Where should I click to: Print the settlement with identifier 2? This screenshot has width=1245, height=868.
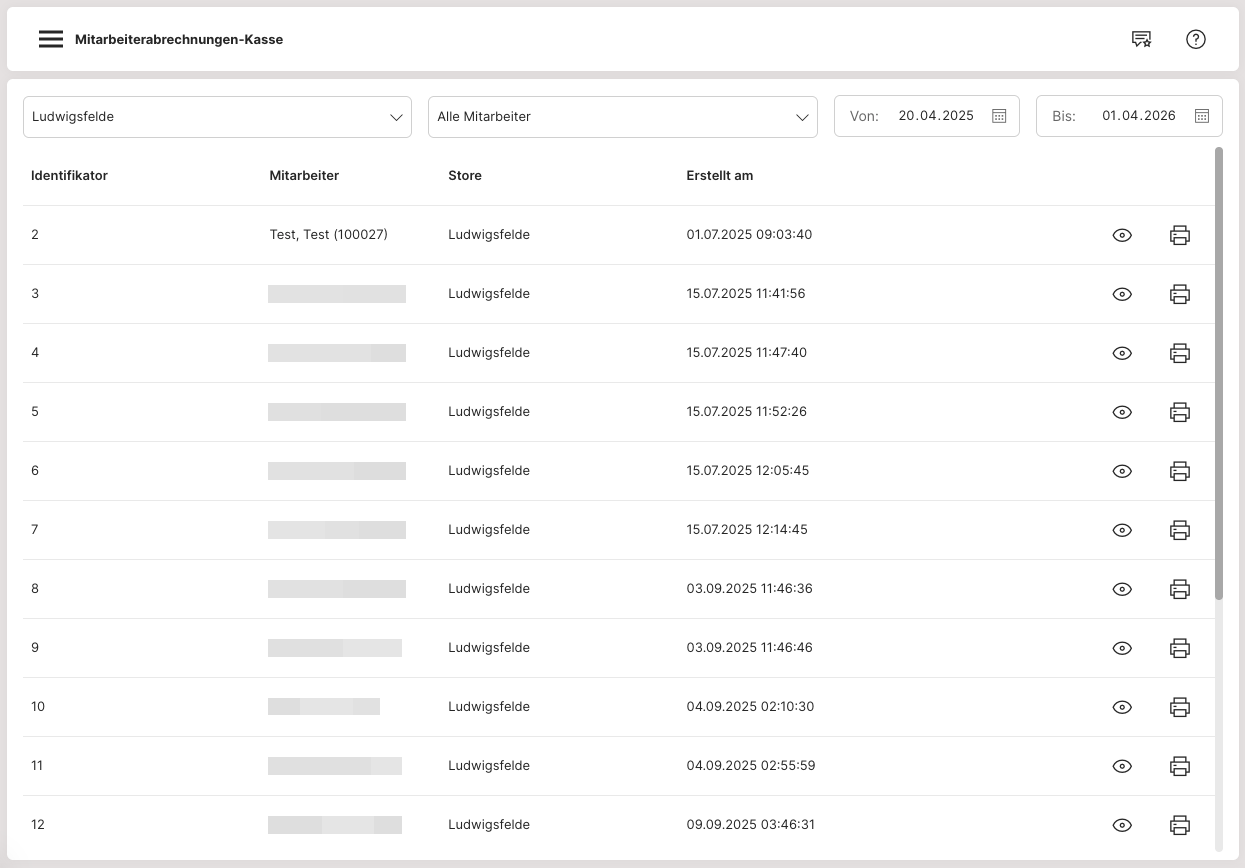1180,235
